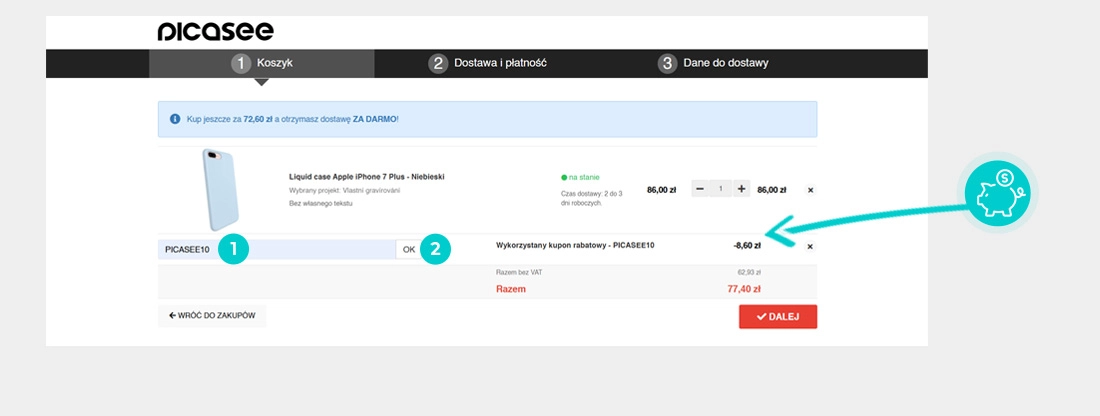
Task: Open the Koszyk step tab
Action: pos(262,63)
